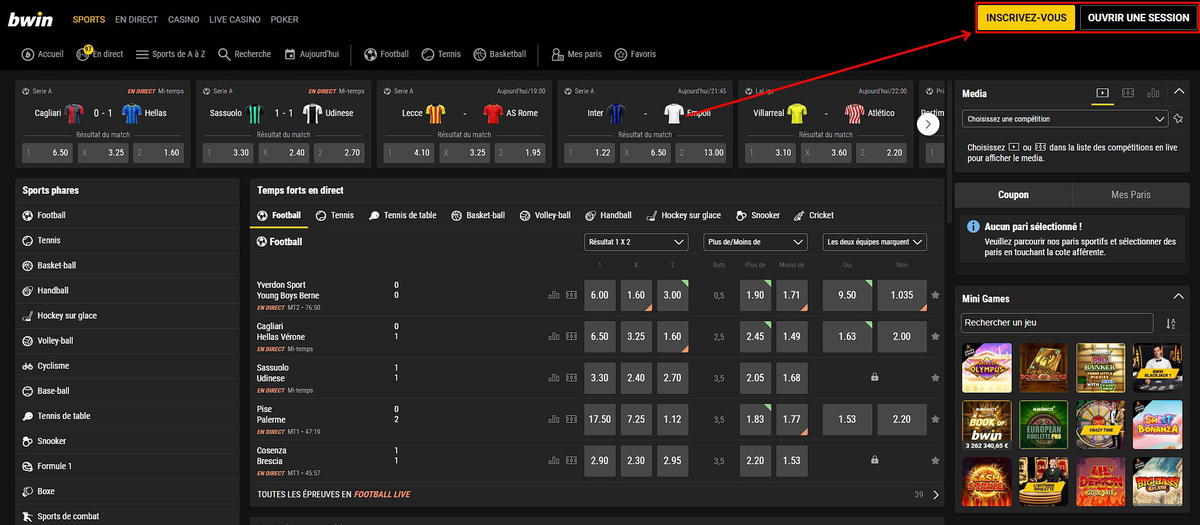Select Cricket tab in Temps forts
This screenshot has width=1200, height=525.
[814, 215]
